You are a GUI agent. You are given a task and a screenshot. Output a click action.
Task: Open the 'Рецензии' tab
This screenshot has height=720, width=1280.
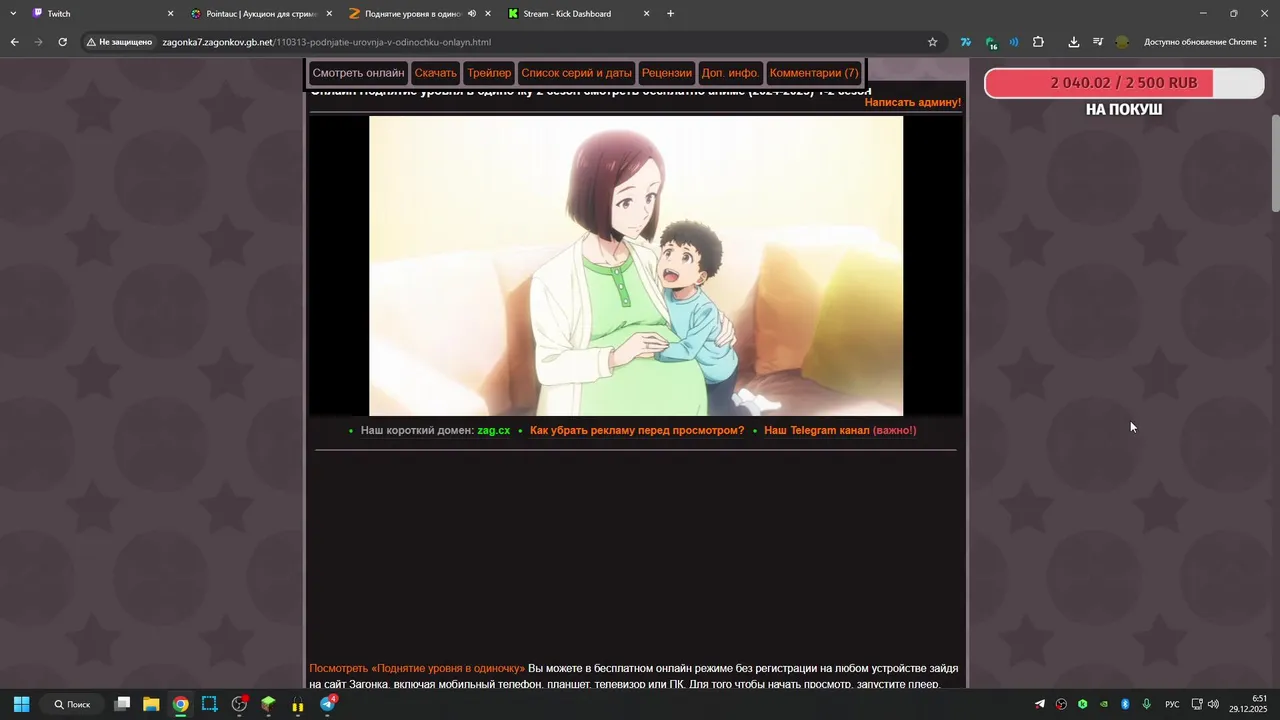667,73
